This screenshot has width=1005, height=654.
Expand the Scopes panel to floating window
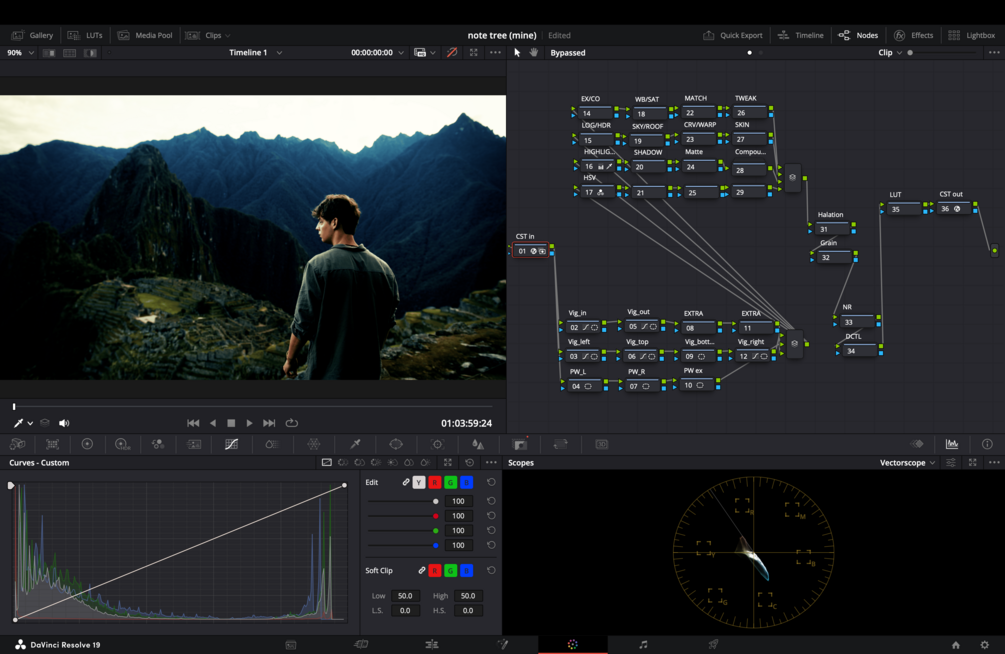pyautogui.click(x=972, y=462)
